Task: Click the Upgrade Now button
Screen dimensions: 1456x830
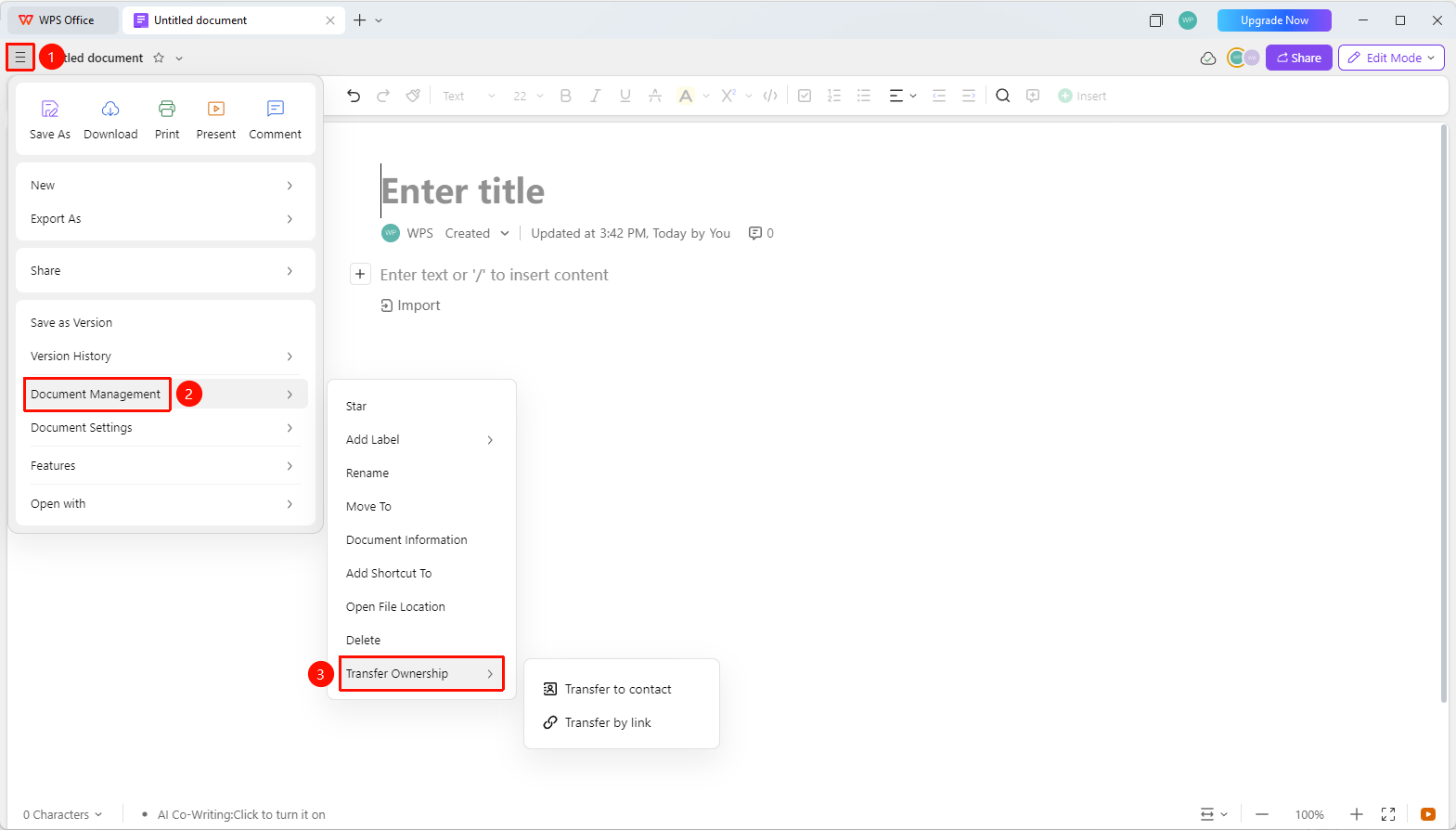Action: pyautogui.click(x=1274, y=20)
